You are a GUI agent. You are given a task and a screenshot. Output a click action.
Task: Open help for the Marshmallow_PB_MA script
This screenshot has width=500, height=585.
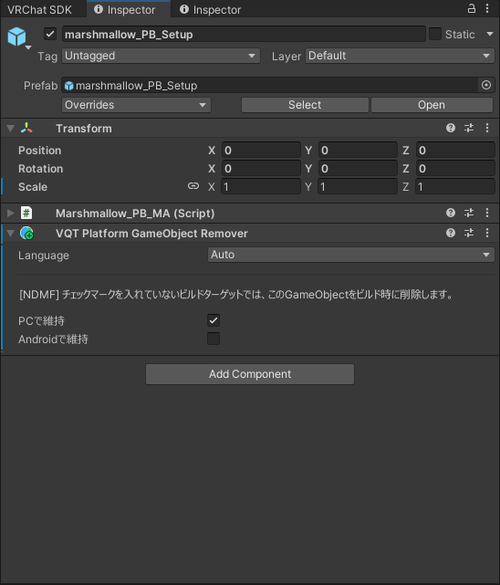(x=450, y=213)
